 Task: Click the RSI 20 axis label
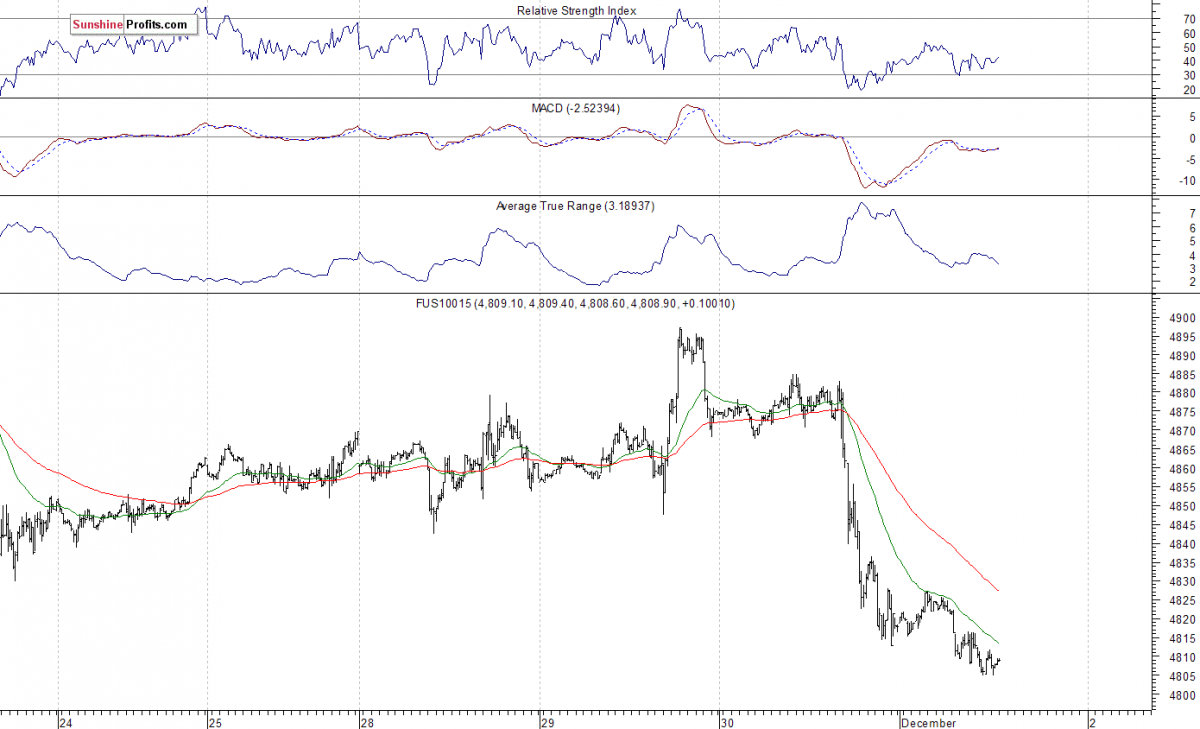[x=1189, y=90]
